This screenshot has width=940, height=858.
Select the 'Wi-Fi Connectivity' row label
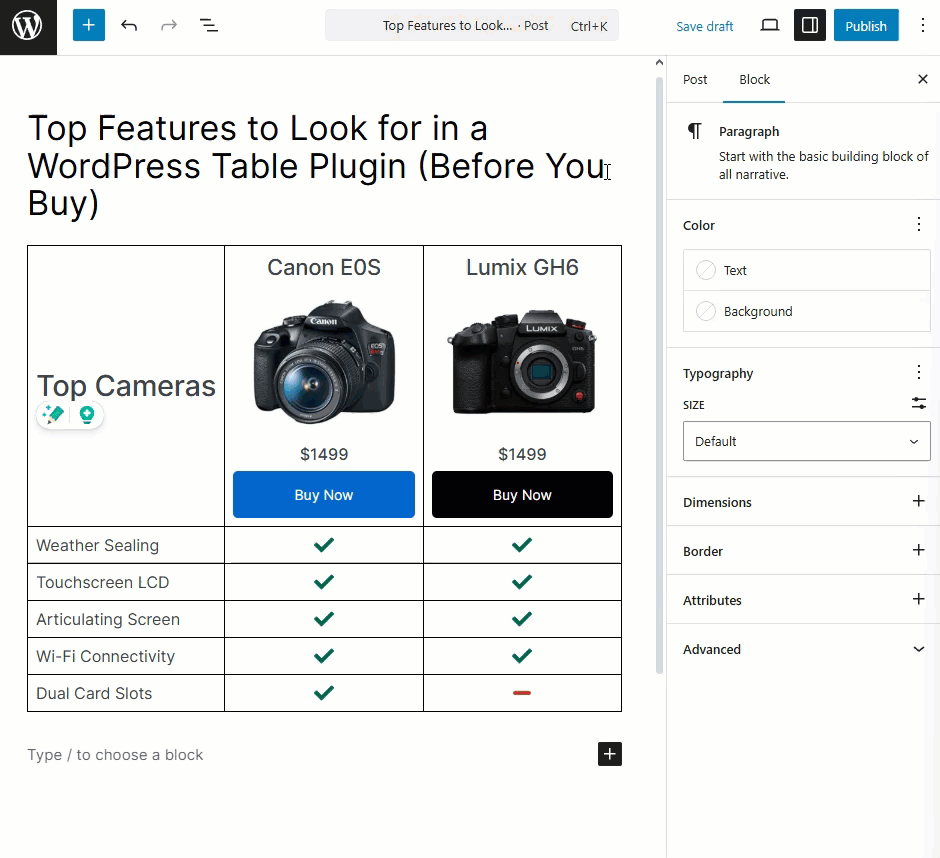click(106, 656)
